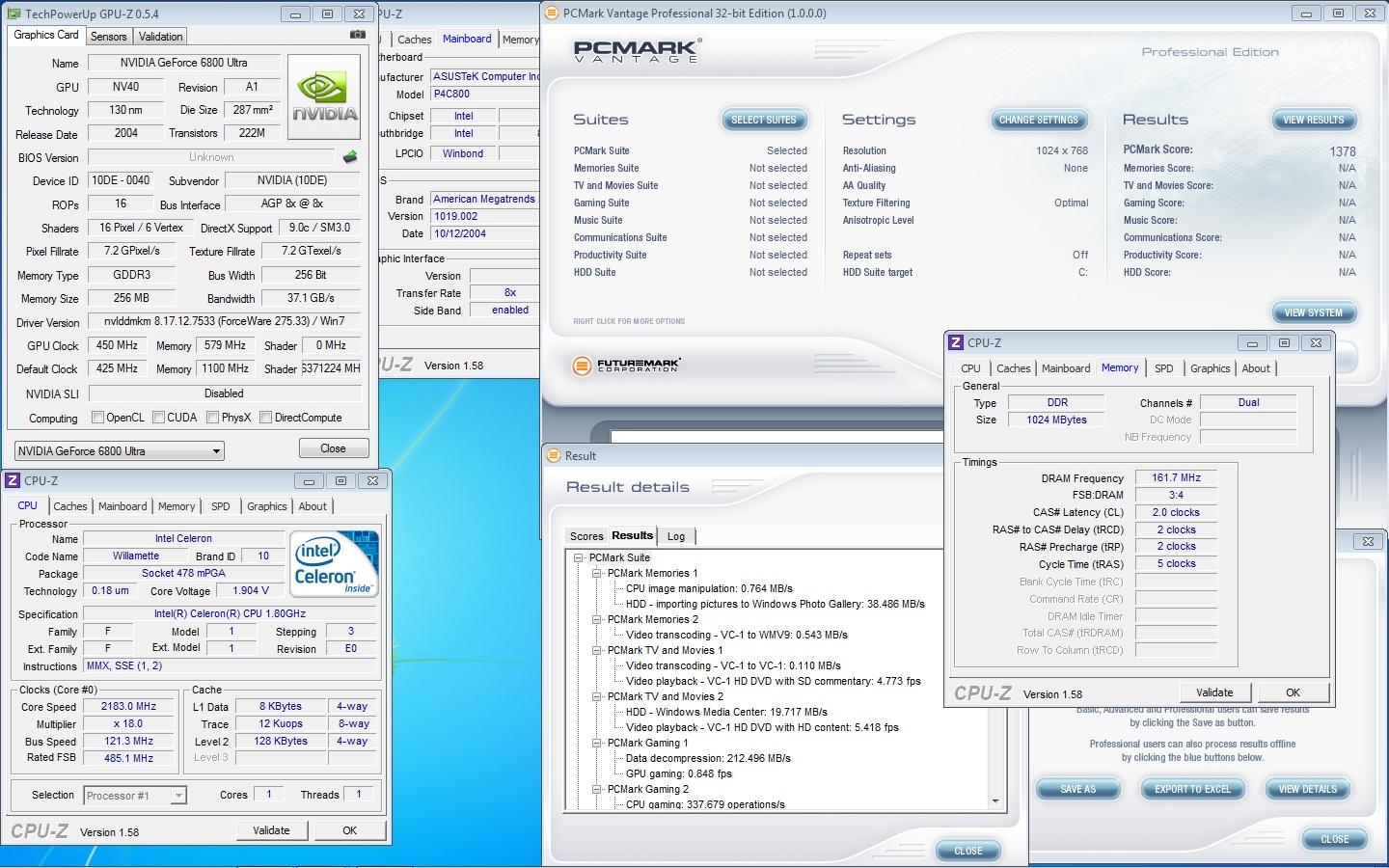
Task: Toggle the DirectCompute checkbox
Action: pos(265,418)
